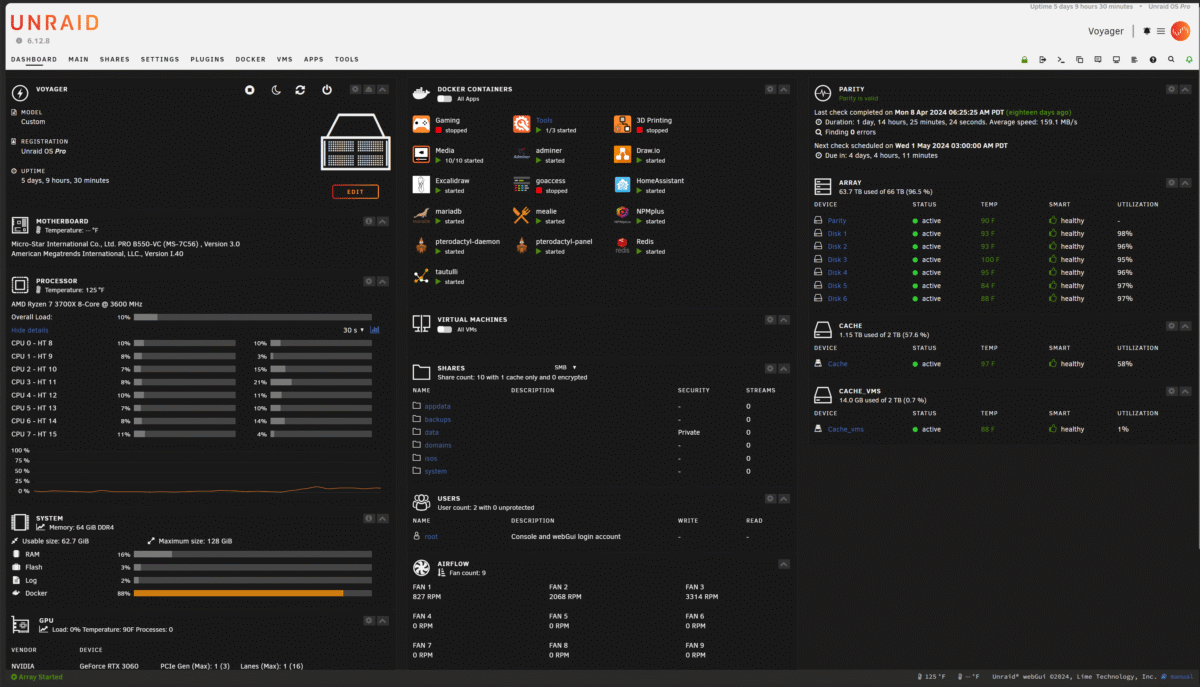Click the EDIT button on the server image
Screen dimensions: 1200x687
coord(355,191)
